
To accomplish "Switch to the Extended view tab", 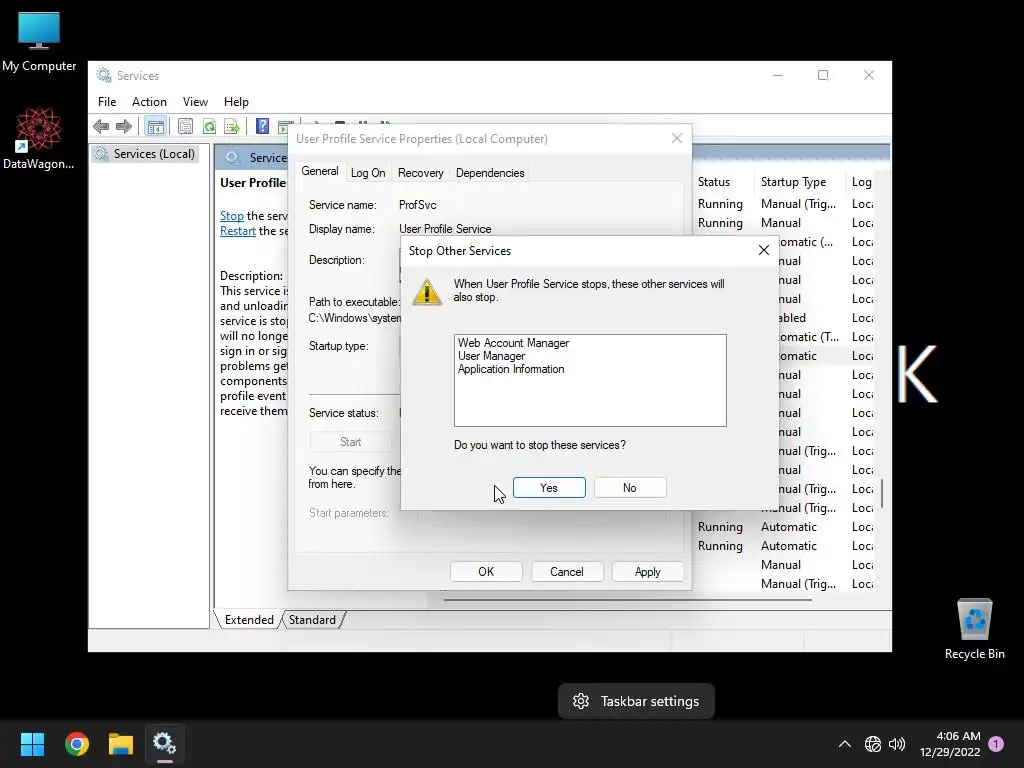I will coord(249,620).
